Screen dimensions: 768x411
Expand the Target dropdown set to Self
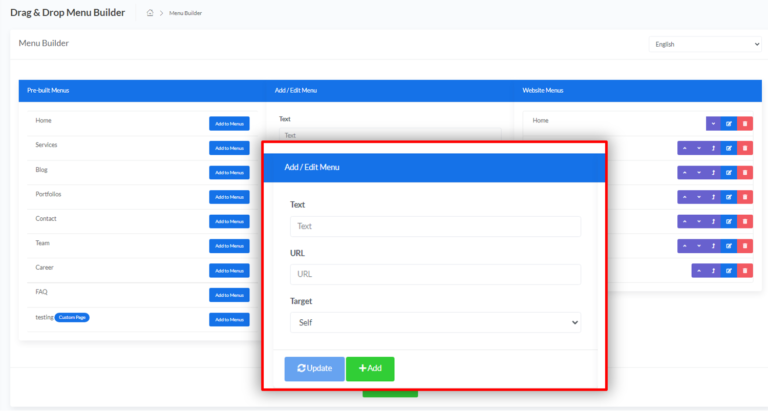435,322
